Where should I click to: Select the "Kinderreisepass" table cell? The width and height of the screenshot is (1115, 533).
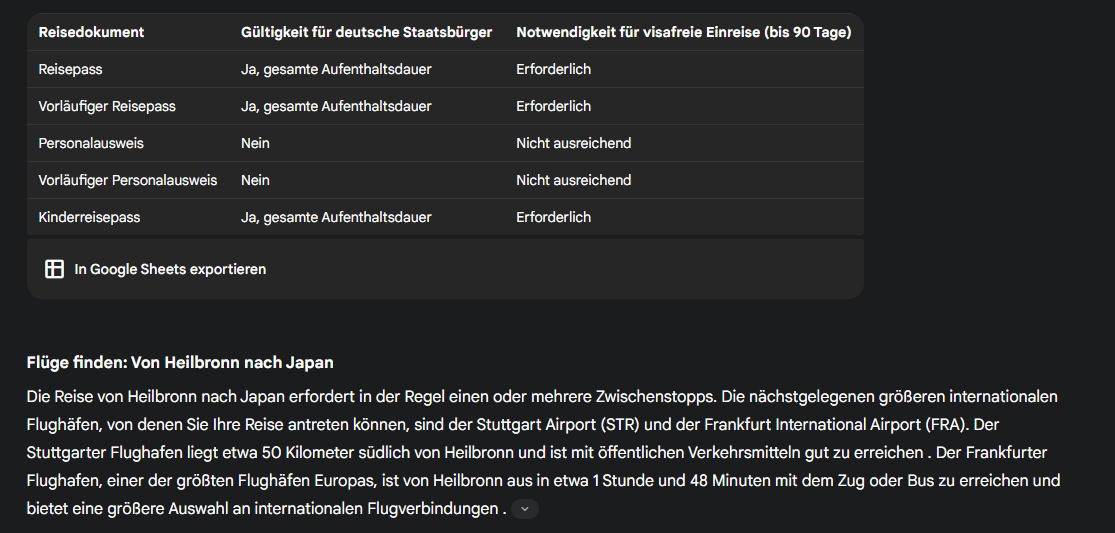pyautogui.click(x=89, y=217)
